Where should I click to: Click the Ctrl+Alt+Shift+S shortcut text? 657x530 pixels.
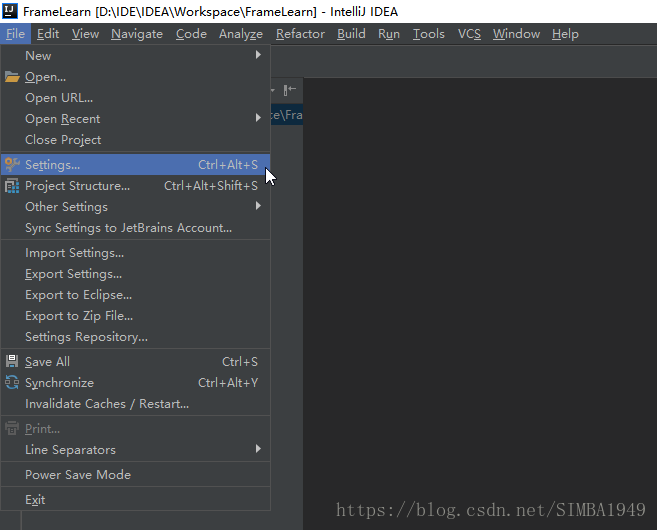pyautogui.click(x=211, y=186)
